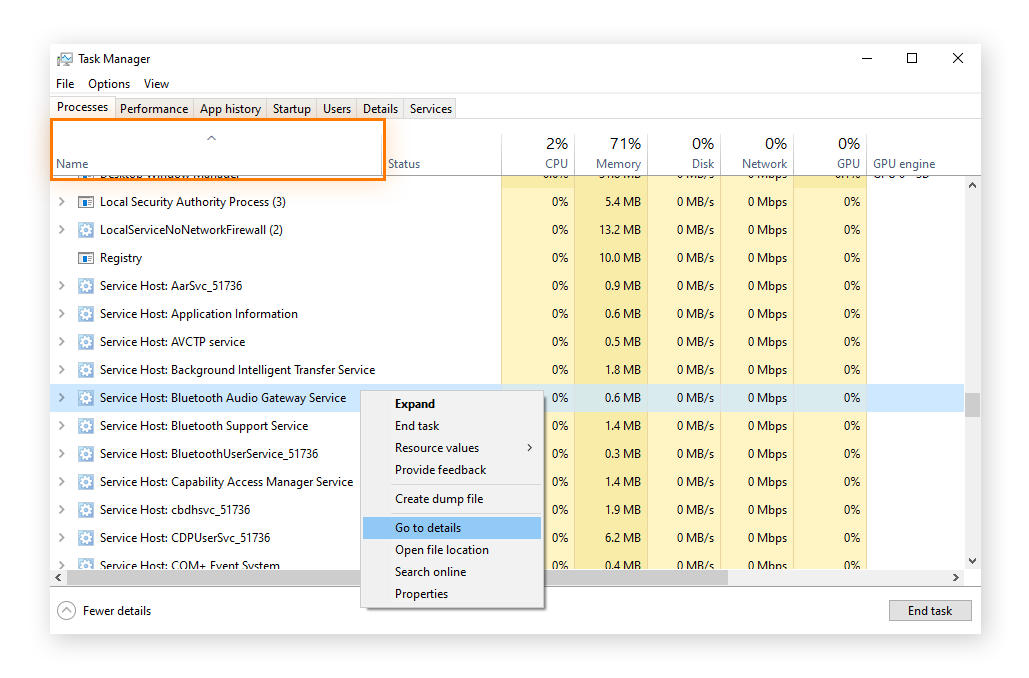Open the Options menu
The width and height of the screenshot is (1029, 678).
tap(108, 84)
